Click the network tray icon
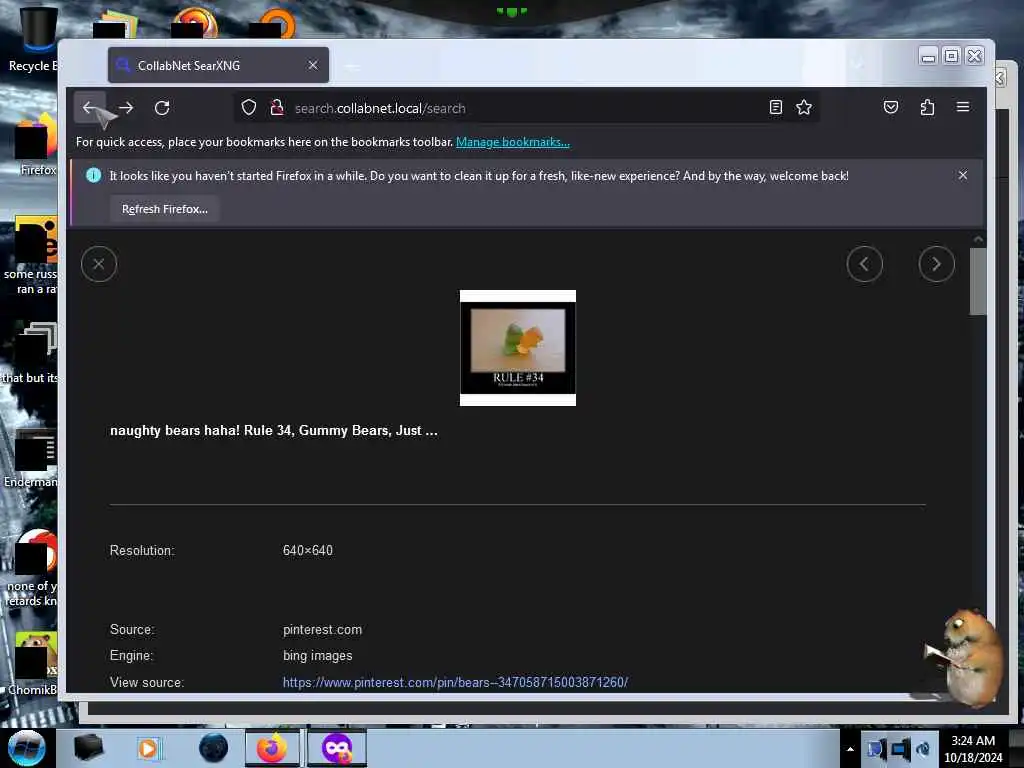This screenshot has height=768, width=1024. 901,748
